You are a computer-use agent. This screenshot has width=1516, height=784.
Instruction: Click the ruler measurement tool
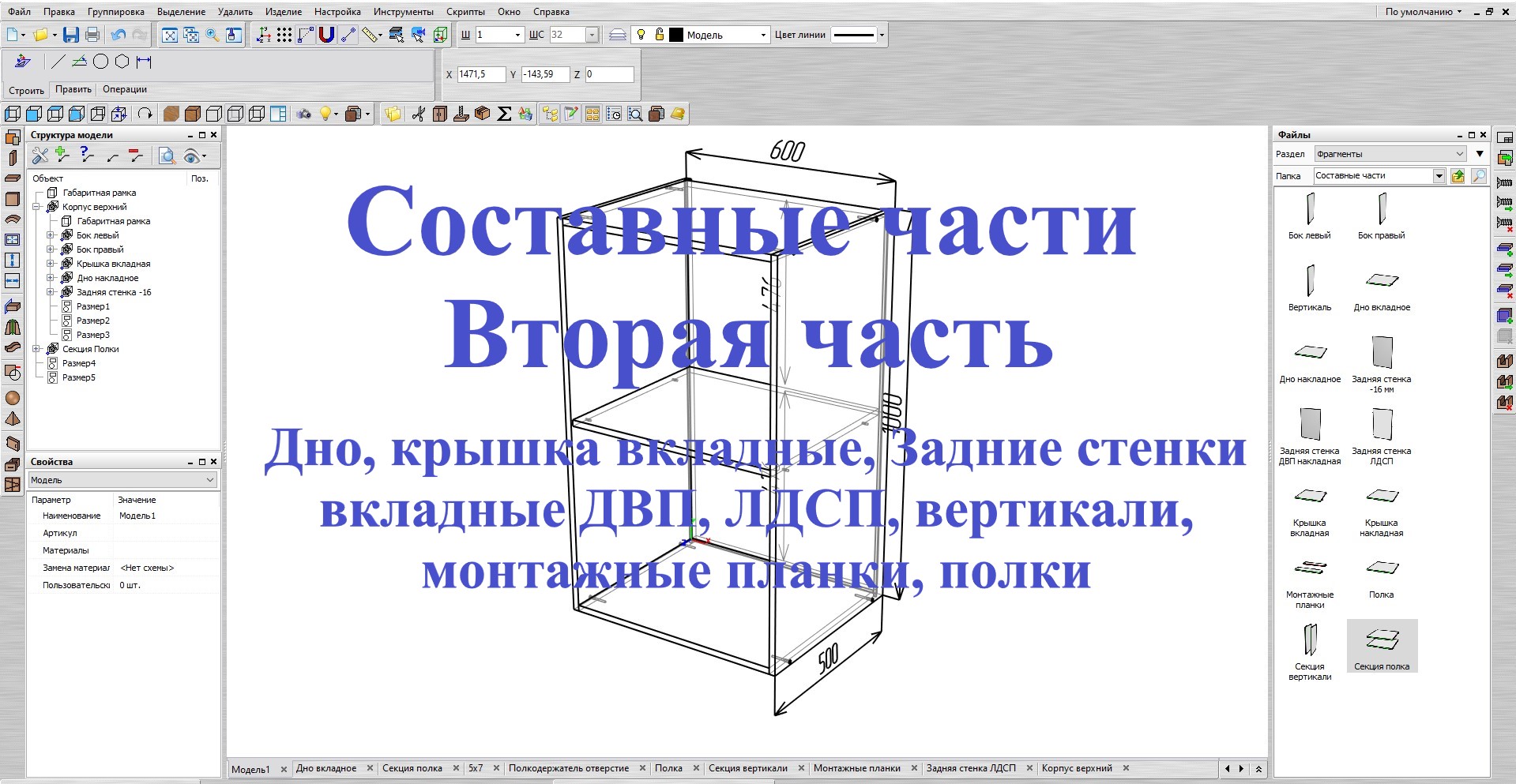[368, 34]
